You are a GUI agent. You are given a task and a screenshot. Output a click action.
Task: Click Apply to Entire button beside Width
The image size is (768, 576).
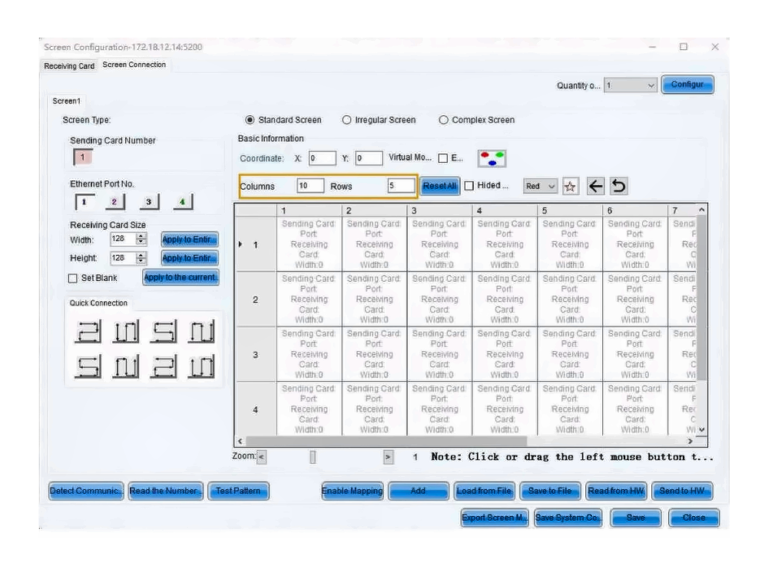(190, 240)
